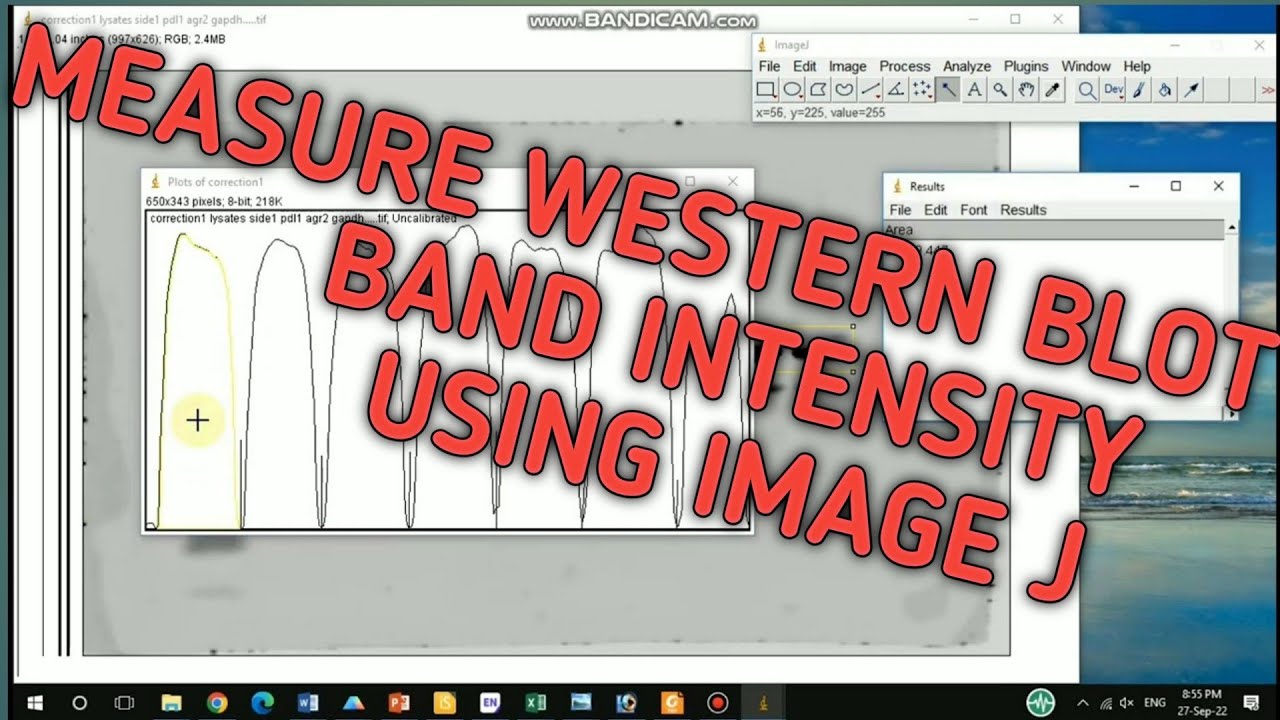Select the Scrolling hand tool
This screenshot has width=1280, height=720.
point(1026,90)
